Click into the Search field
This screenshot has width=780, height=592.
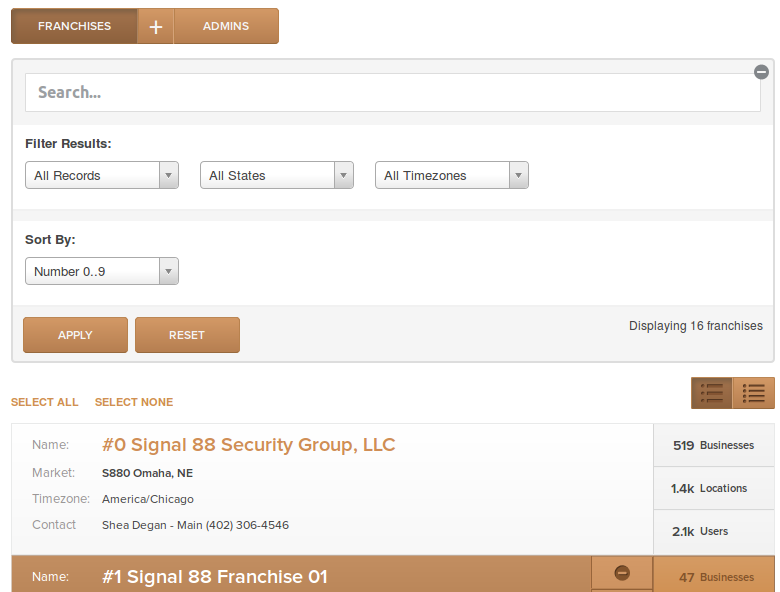point(392,93)
